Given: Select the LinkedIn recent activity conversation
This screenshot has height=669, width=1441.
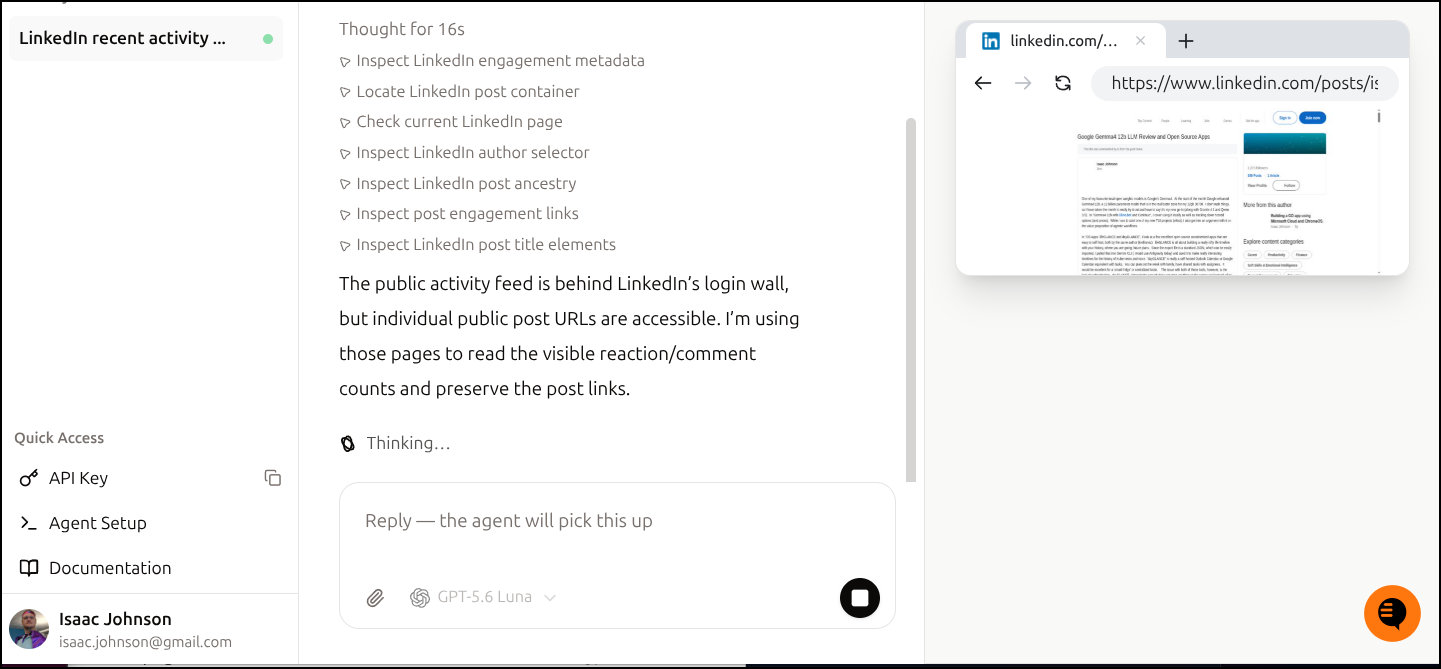Looking at the screenshot, I should (146, 38).
